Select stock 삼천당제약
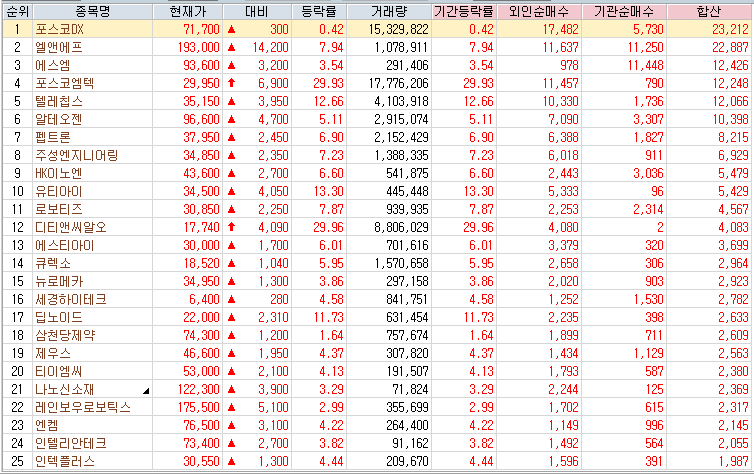754x474 pixels. click(65, 336)
